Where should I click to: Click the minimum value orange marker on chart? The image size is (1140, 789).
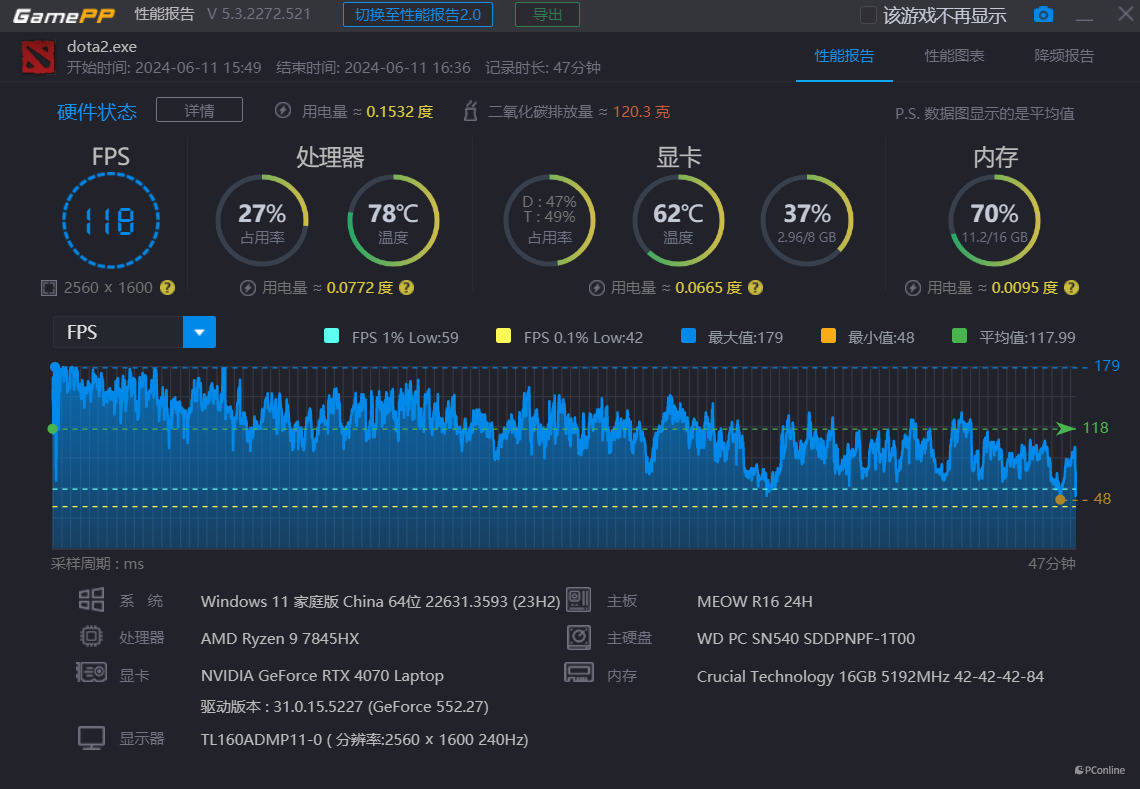click(x=1061, y=500)
